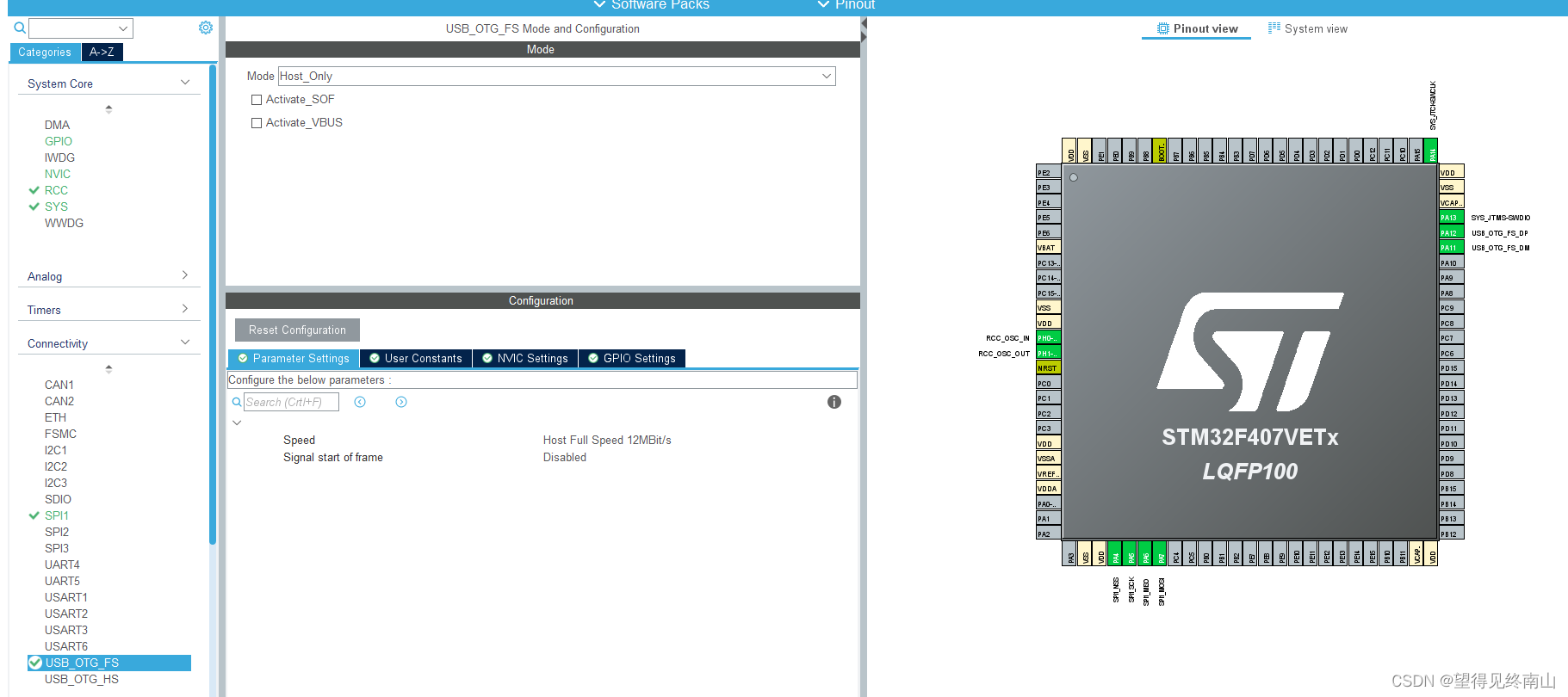Click the Reset Configuration button
The height and width of the screenshot is (697, 1568).
click(x=297, y=330)
